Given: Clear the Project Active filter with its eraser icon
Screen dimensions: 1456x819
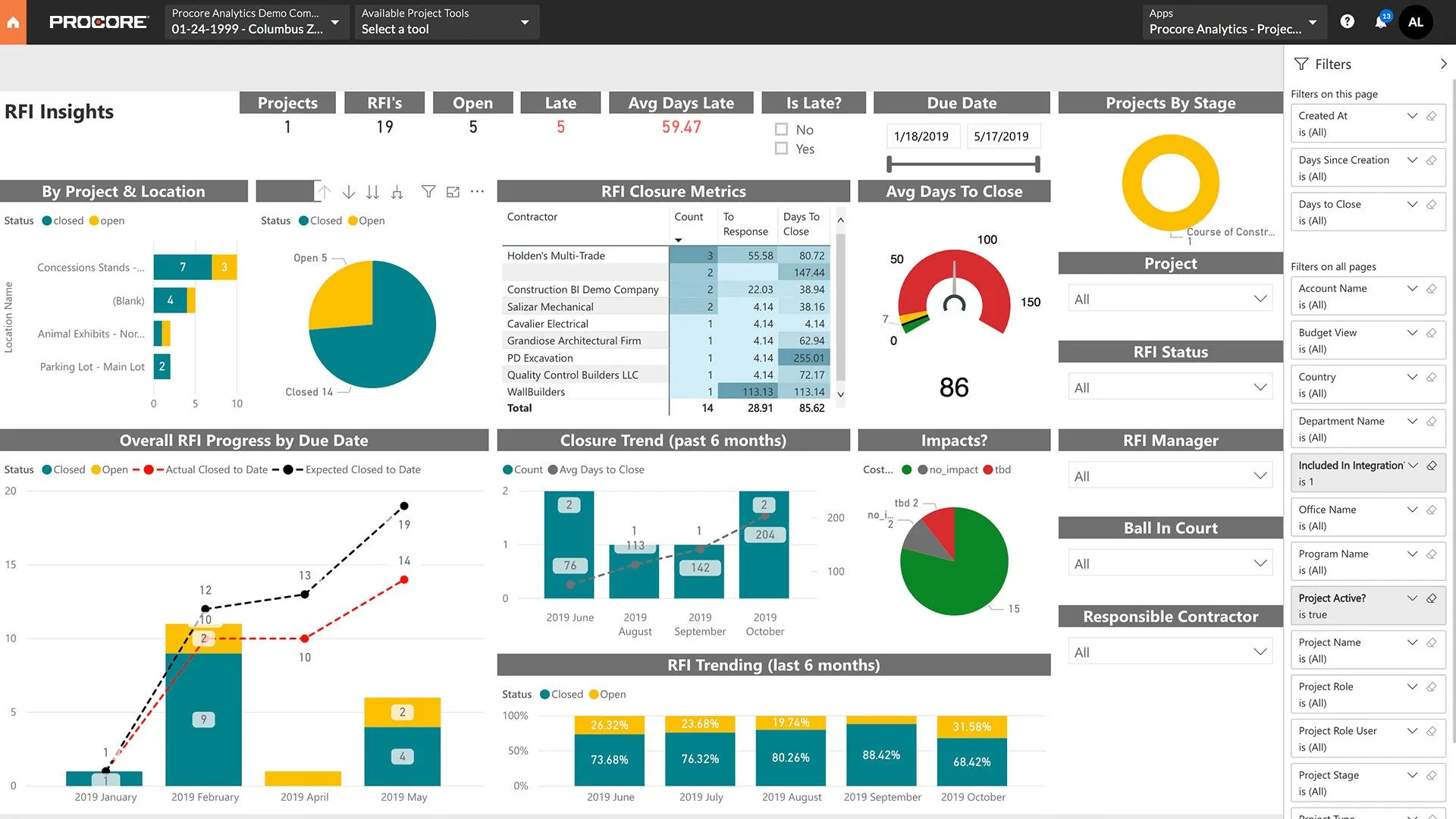Looking at the screenshot, I should [1432, 598].
